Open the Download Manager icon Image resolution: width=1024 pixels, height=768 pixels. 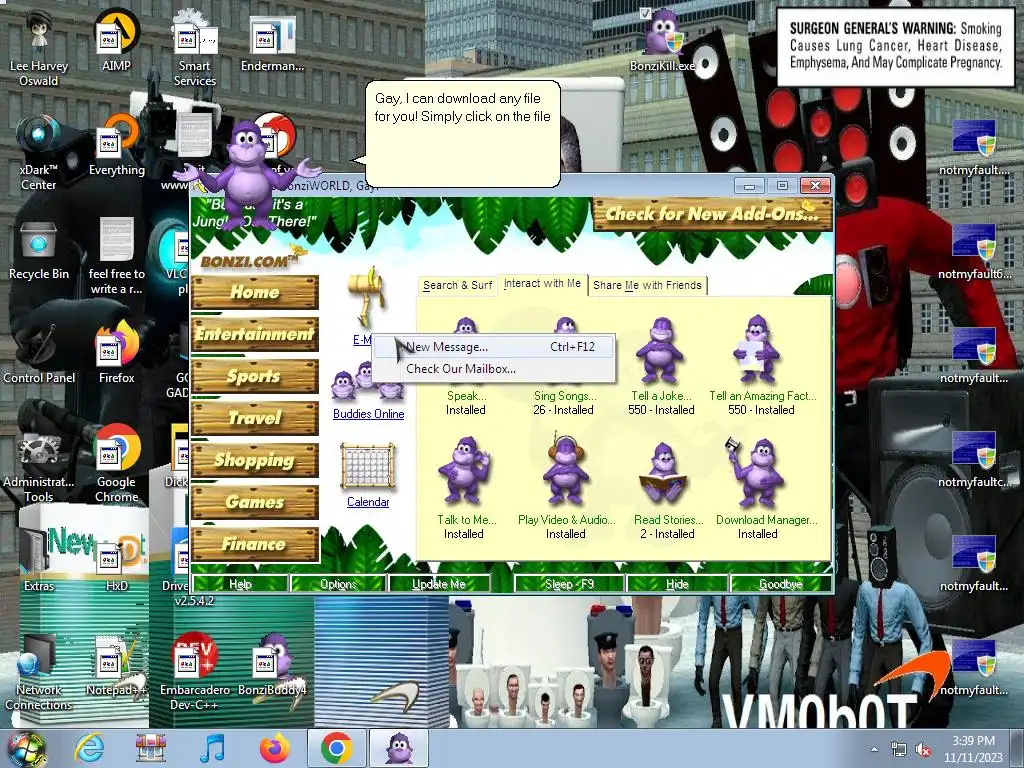756,473
